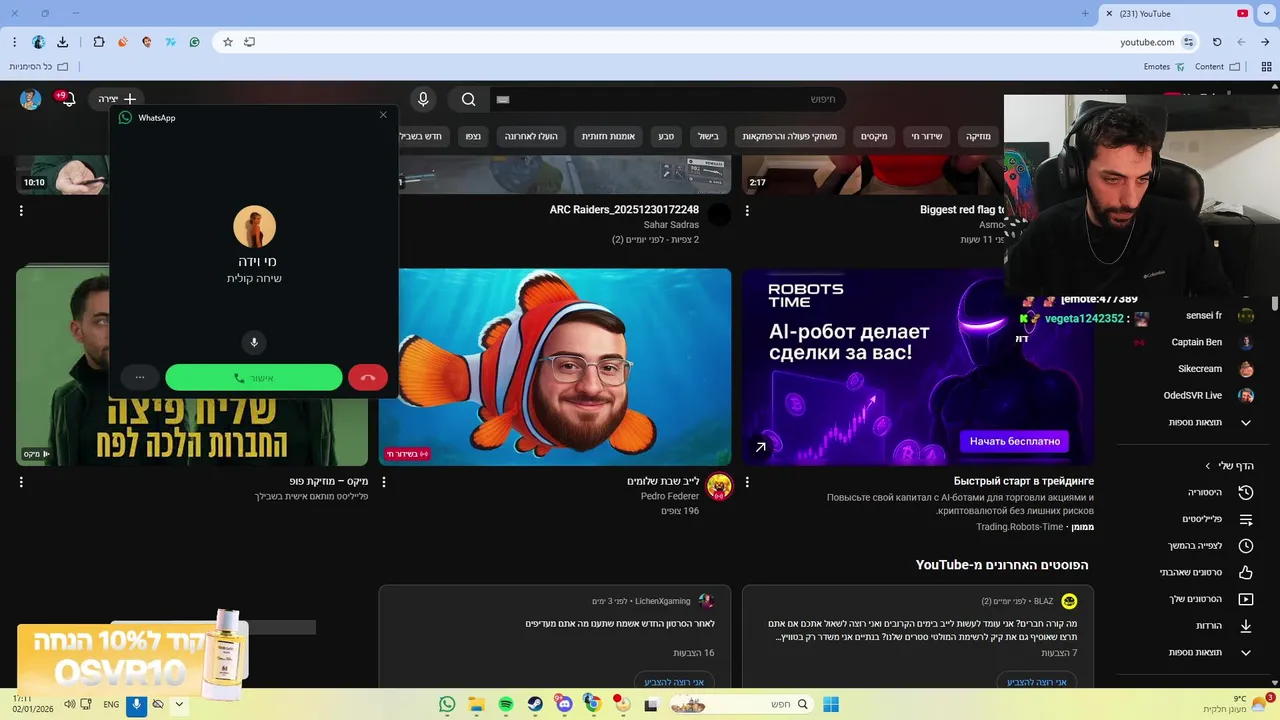Select the 'משחקי פעולה והרפתקאות' filter chip
The image size is (1280, 720).
(789, 136)
